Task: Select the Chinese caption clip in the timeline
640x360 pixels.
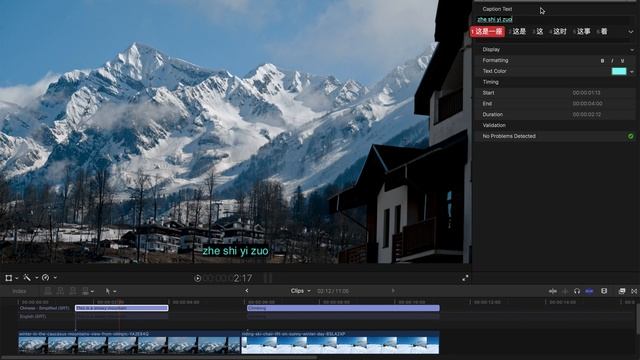Action: click(122, 308)
